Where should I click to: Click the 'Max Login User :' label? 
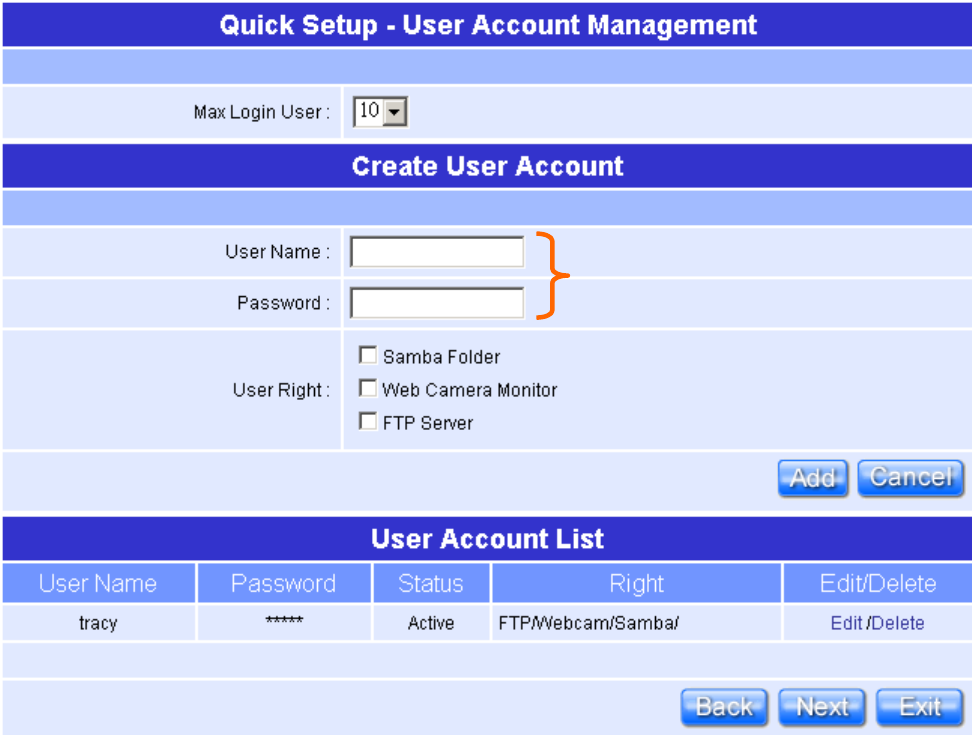coord(262,112)
